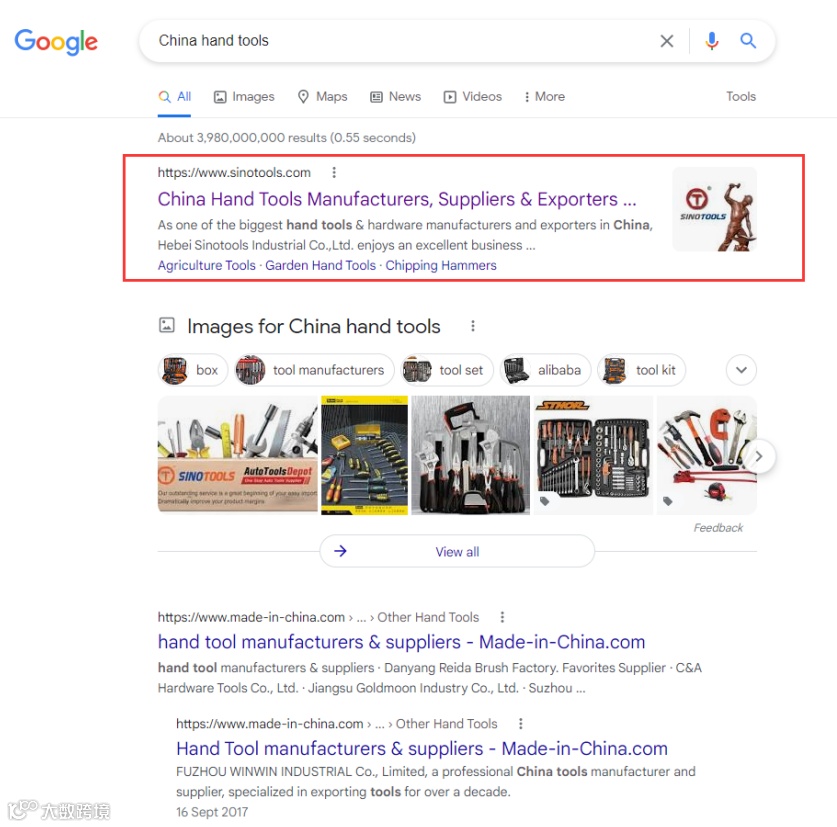Click the blue magnifier search icon
Image resolution: width=837 pixels, height=827 pixels.
pos(748,41)
